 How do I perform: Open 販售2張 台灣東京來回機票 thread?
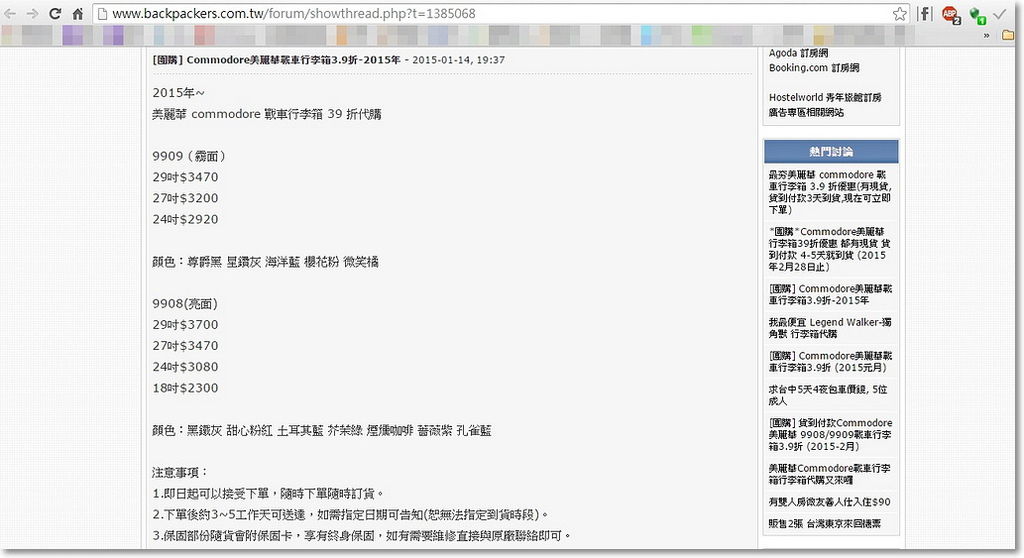(x=824, y=523)
